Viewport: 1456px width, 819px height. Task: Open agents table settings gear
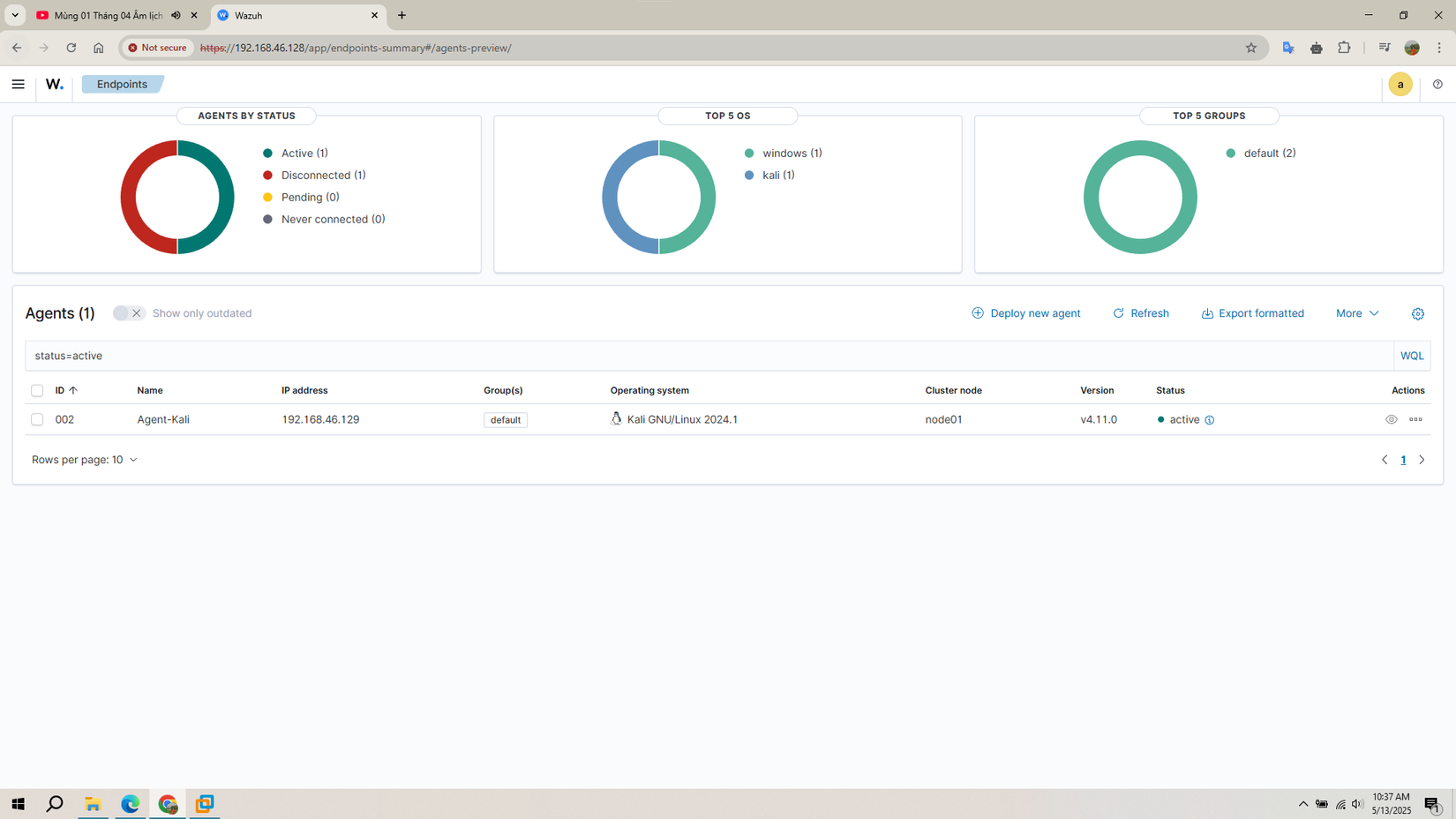tap(1418, 314)
